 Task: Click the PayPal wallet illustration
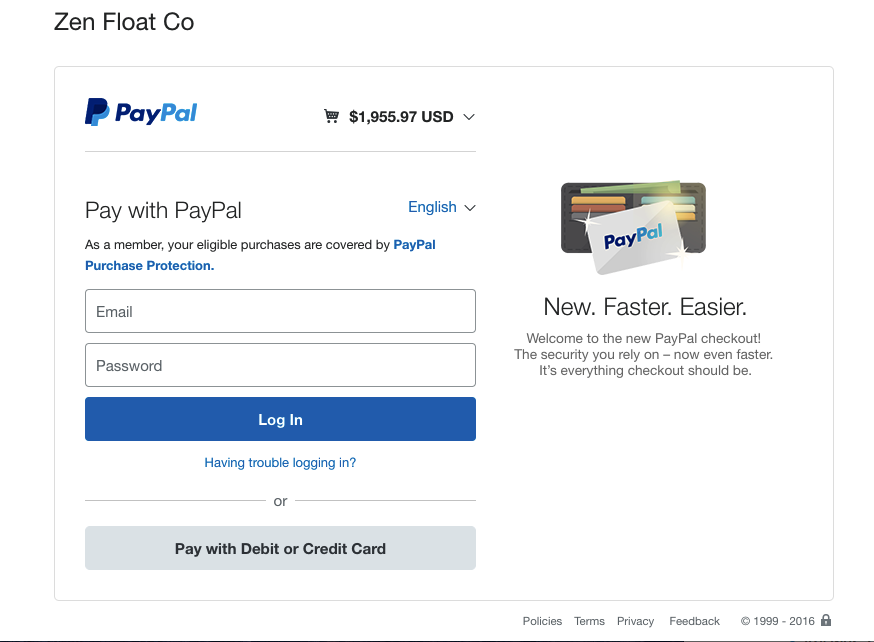(x=633, y=227)
